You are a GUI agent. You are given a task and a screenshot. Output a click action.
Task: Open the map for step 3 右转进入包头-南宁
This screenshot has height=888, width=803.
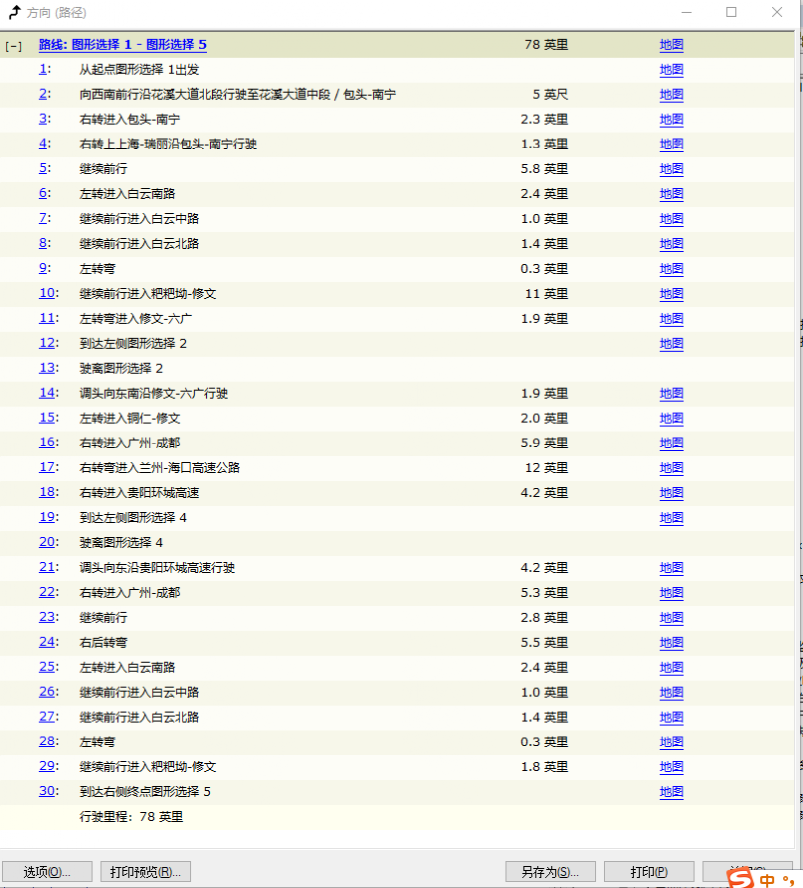670,119
